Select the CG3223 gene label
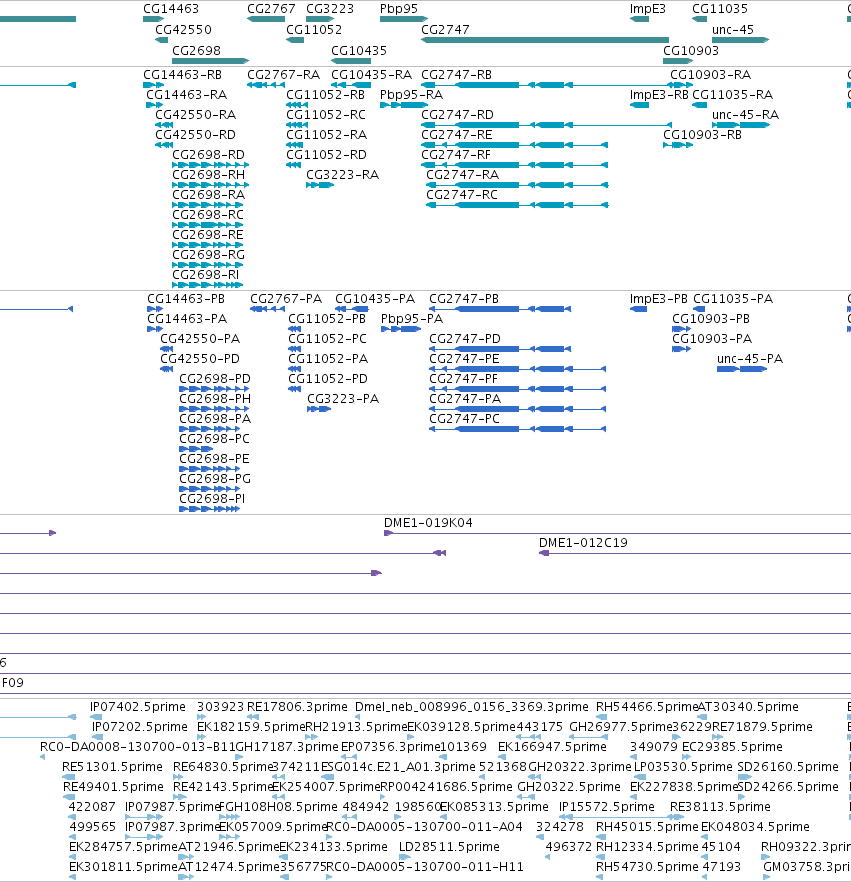Screen dimensions: 851x882 (x=330, y=9)
